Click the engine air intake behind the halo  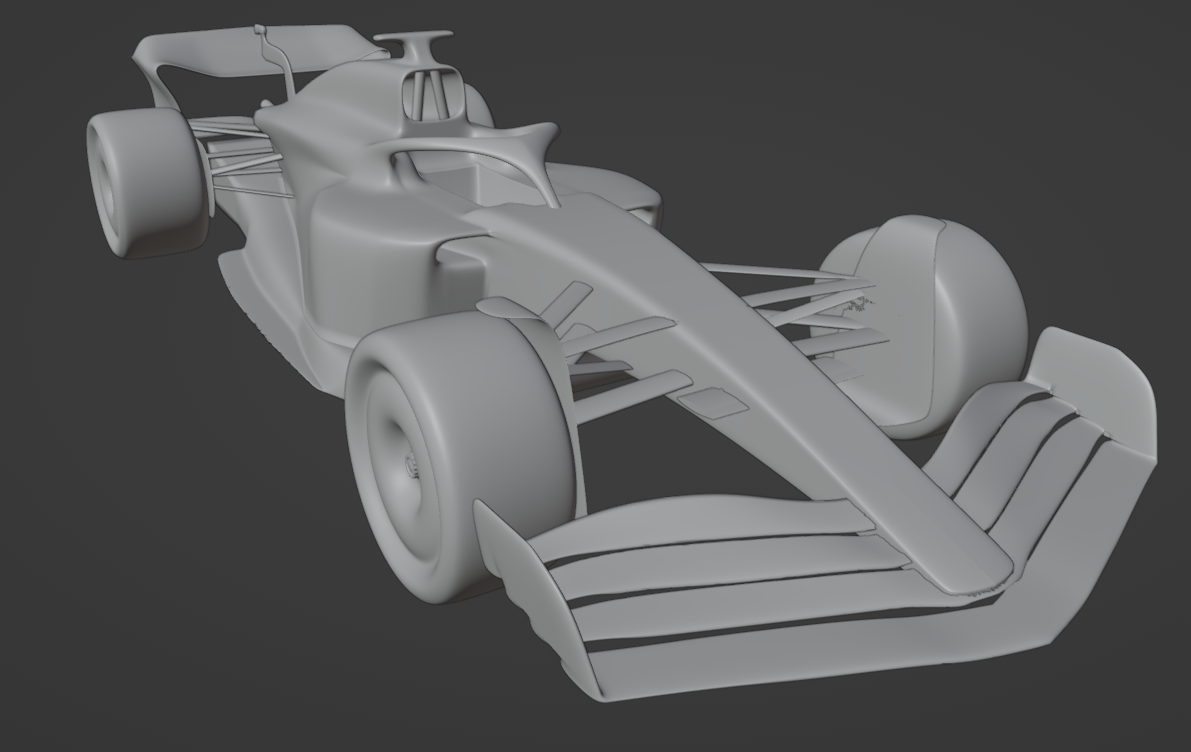pos(431,95)
